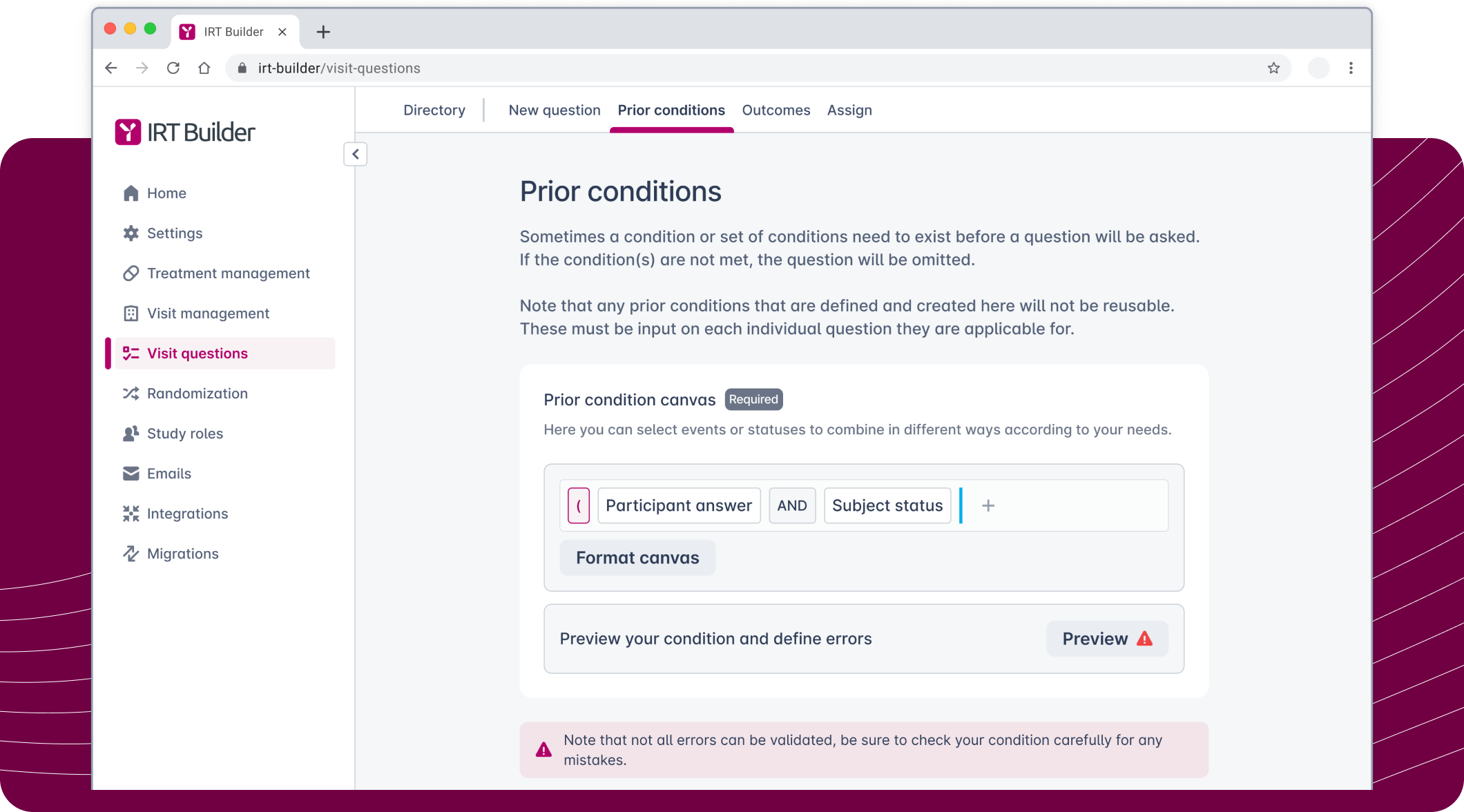
Task: Open the New question tab
Action: click(554, 110)
